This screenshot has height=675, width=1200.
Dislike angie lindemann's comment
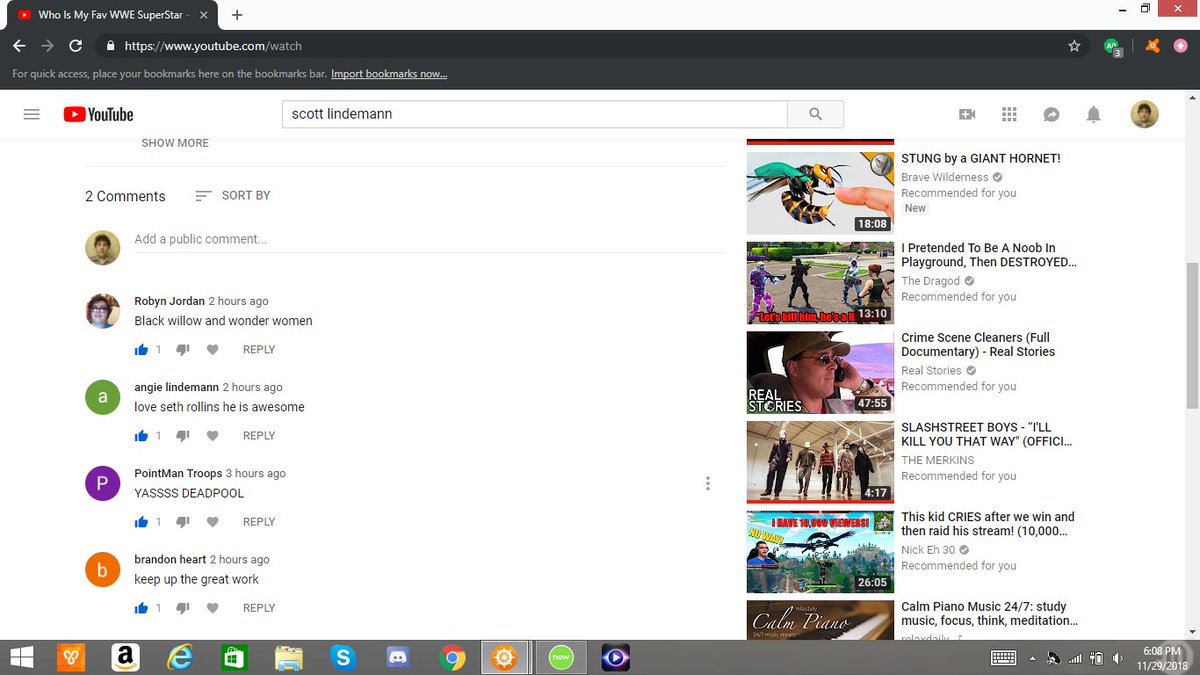[182, 436]
